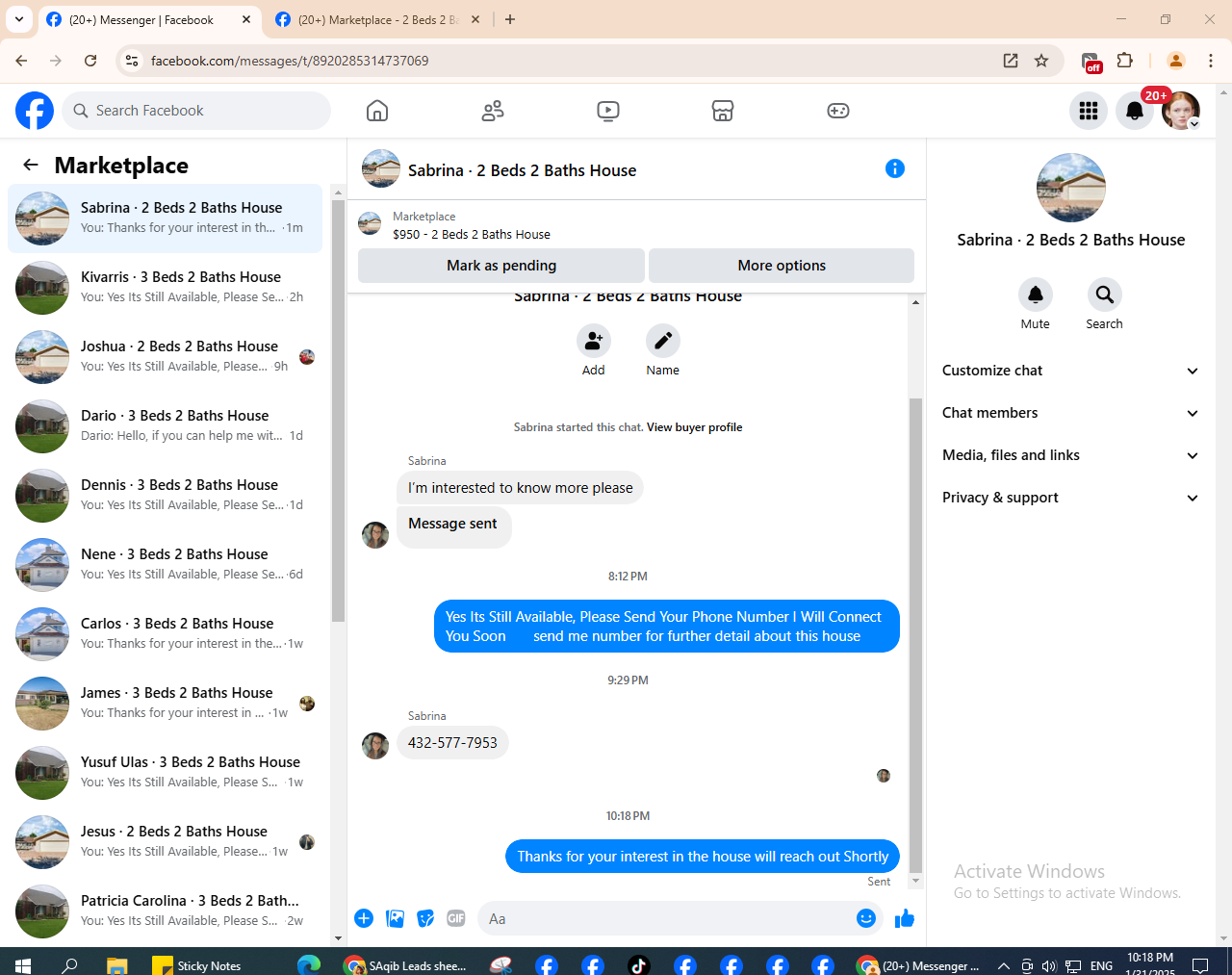Open the account profile picture menu

tap(1181, 111)
